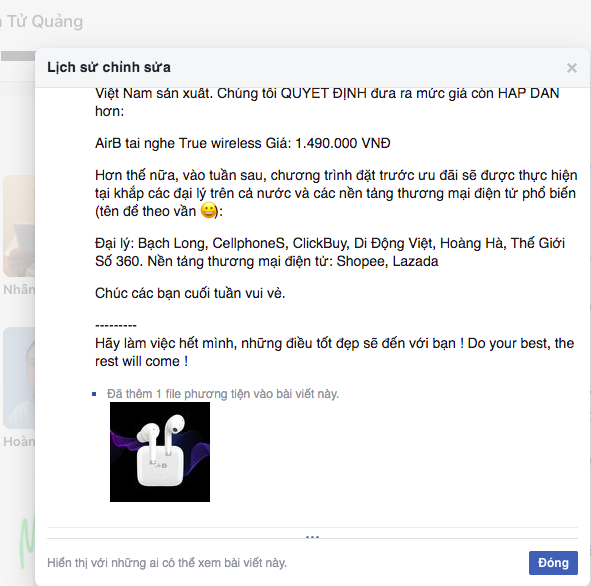Click the Chúc các bạn cuối tuần vui vẻ line

point(190,293)
